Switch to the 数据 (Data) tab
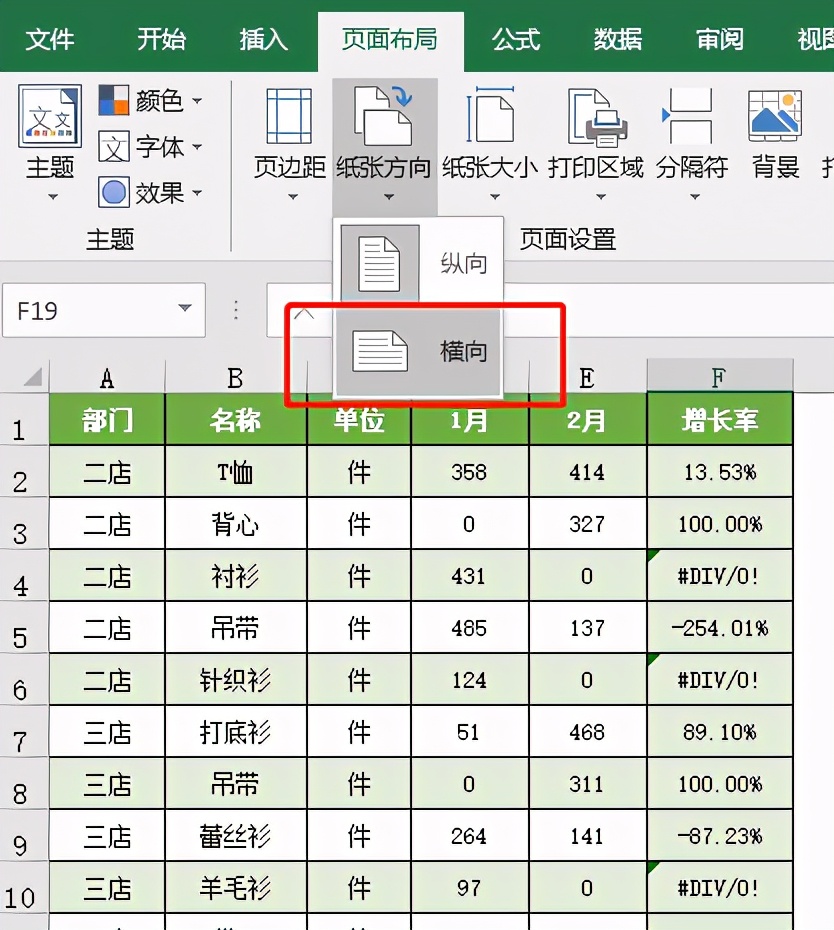The height and width of the screenshot is (930, 834). 616,40
